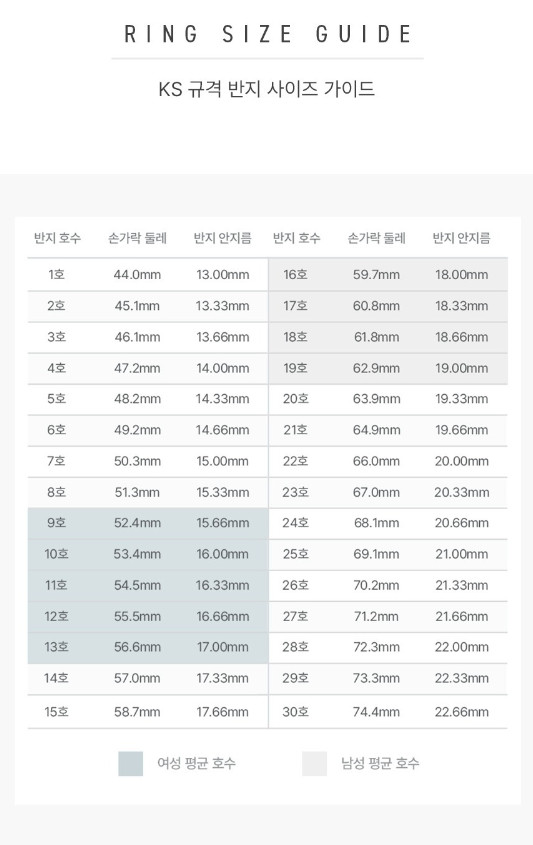533x845 pixels.
Task: Click the left 반지 호수 column header
Action: [x=57, y=238]
